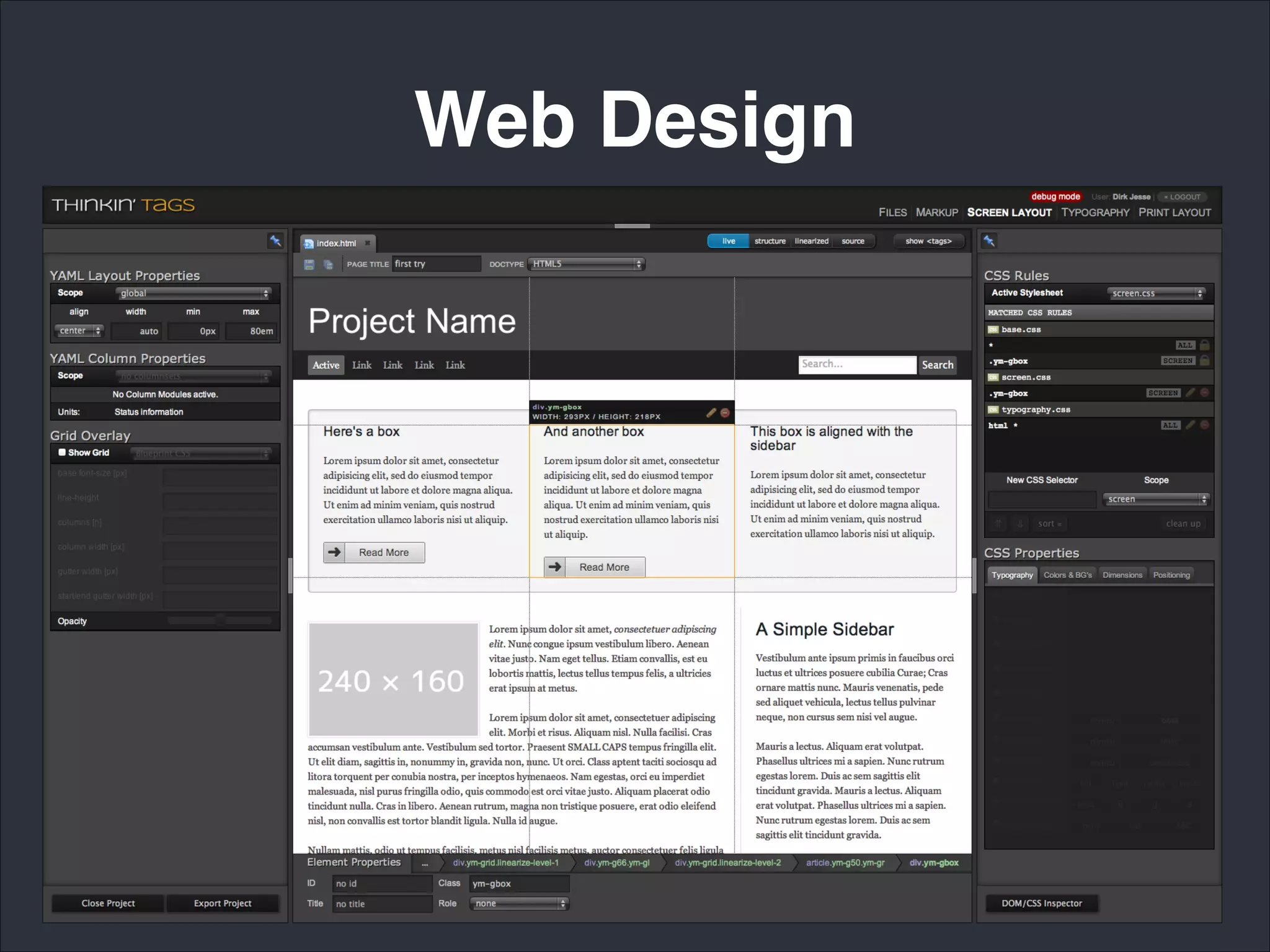This screenshot has width=1270, height=952.
Task: Open the Layout Scope global dropdown
Action: coord(193,293)
